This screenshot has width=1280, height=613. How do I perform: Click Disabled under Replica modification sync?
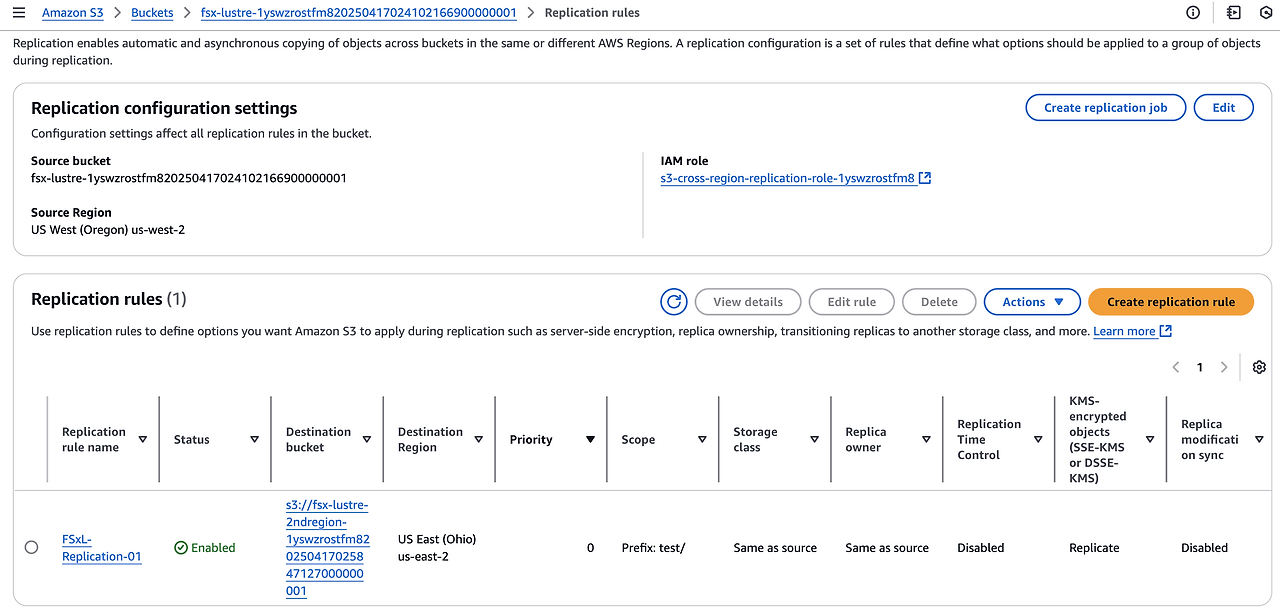coord(1204,548)
